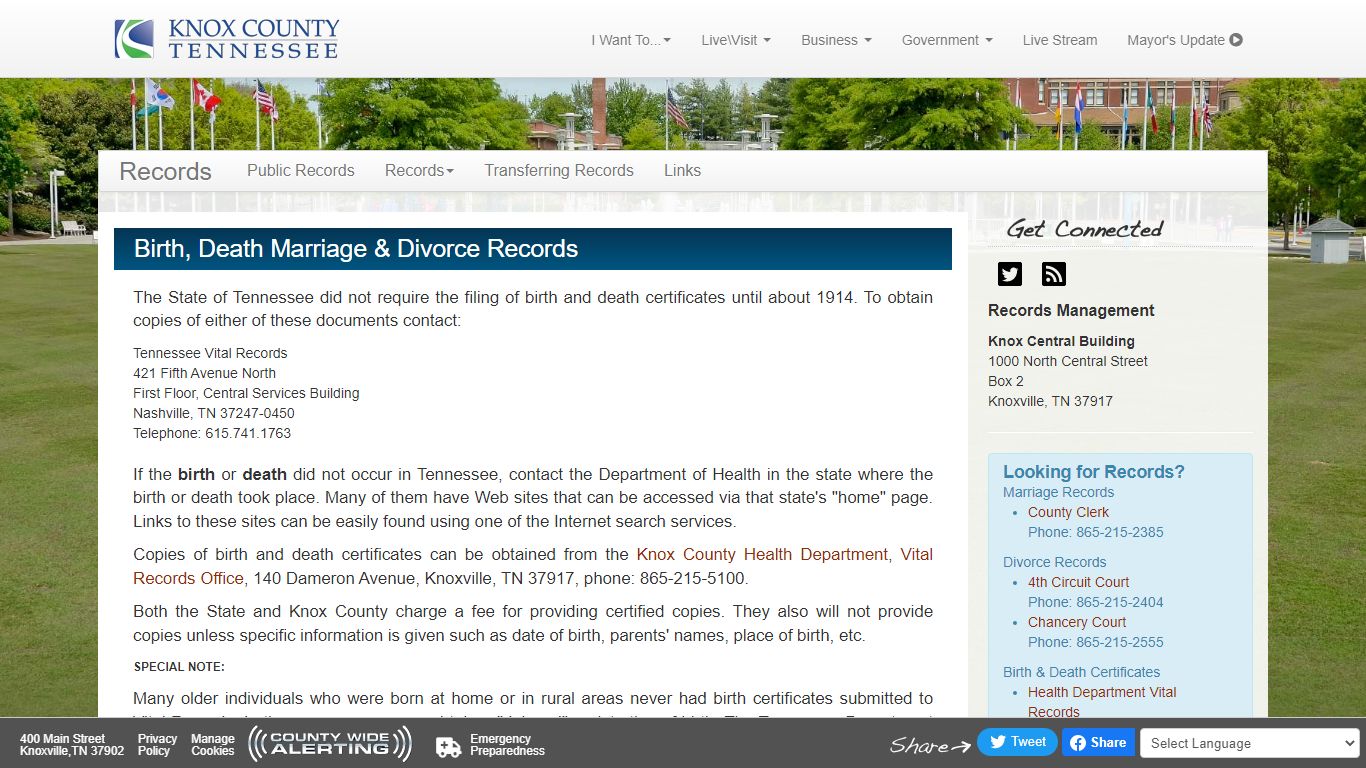The width and height of the screenshot is (1366, 768).
Task: Click phone number 865-215-2404
Action: pyautogui.click(x=1120, y=602)
